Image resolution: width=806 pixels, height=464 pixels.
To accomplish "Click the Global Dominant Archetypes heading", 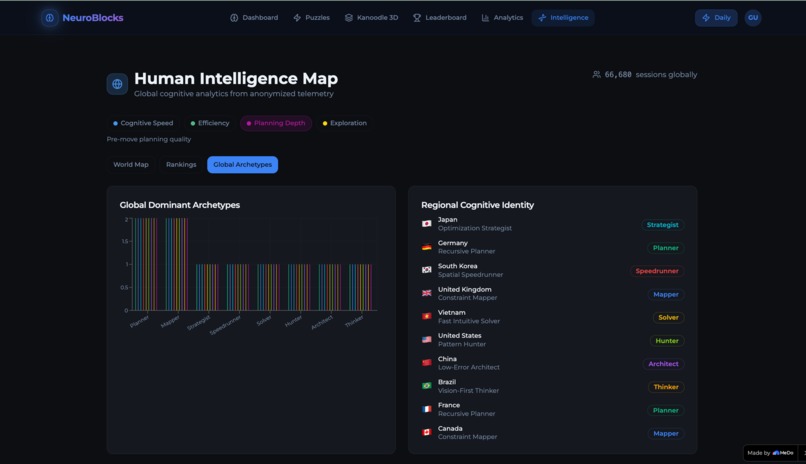I will tap(179, 205).
